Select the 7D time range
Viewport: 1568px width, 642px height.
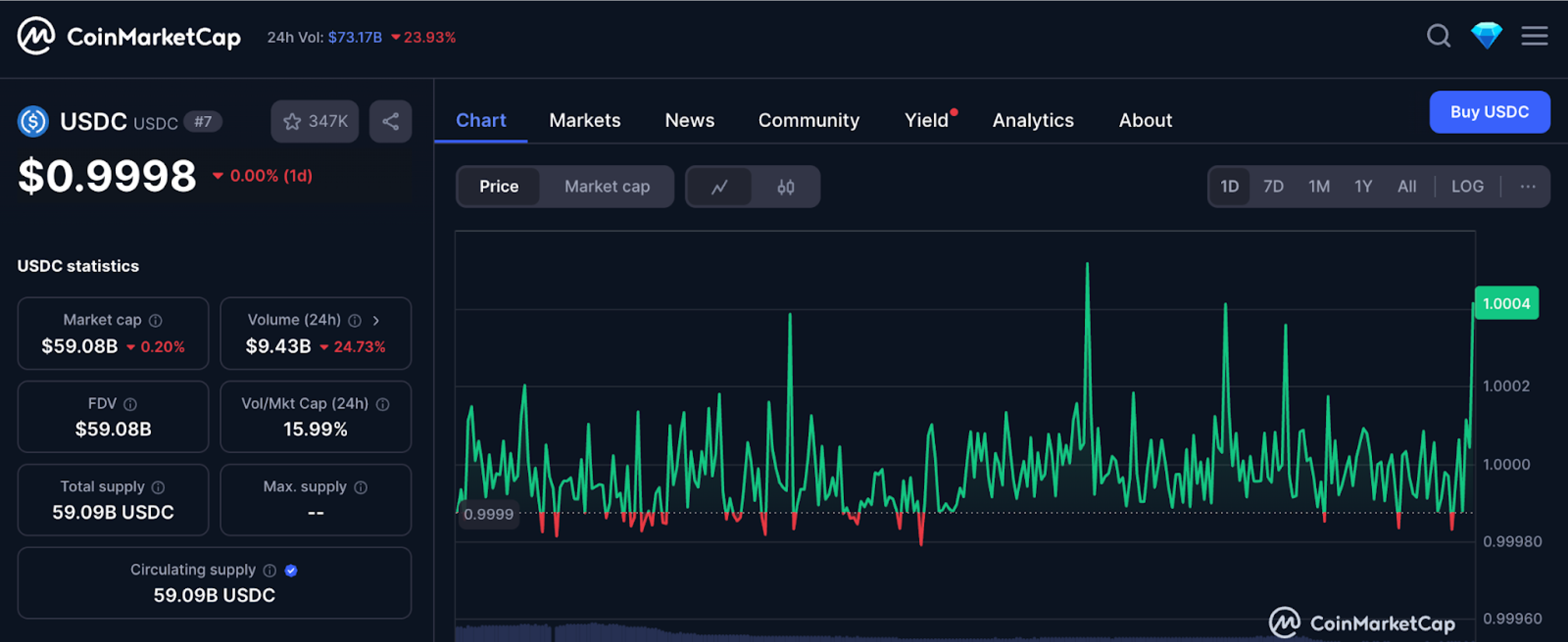click(1273, 186)
